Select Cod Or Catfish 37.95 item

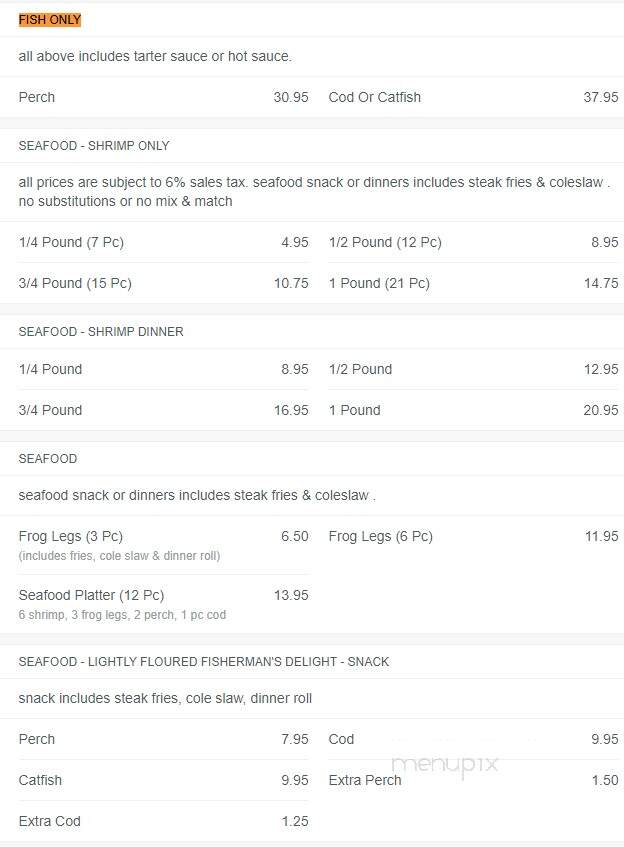pyautogui.click(x=473, y=97)
